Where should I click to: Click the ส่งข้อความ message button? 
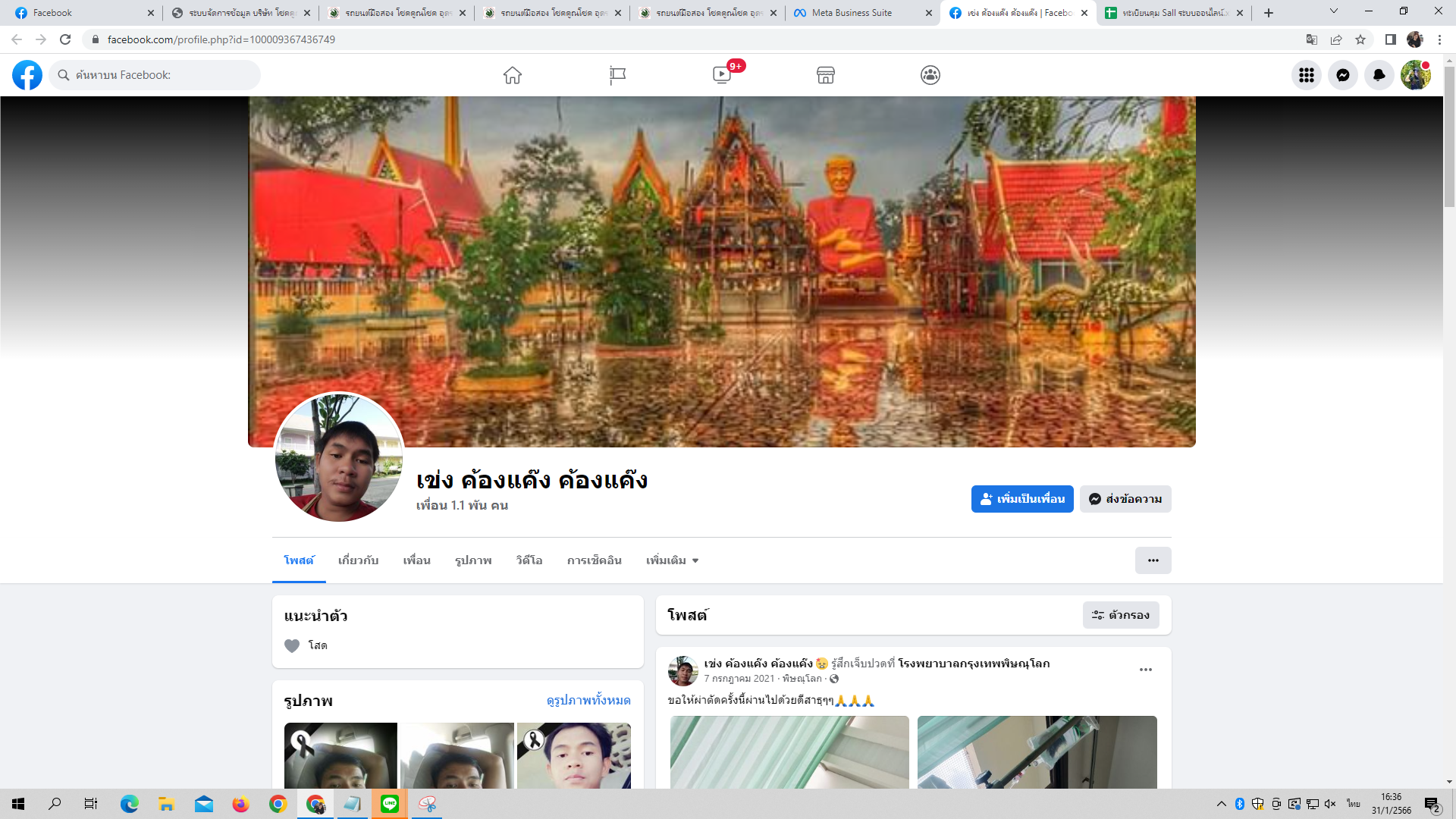1125,499
